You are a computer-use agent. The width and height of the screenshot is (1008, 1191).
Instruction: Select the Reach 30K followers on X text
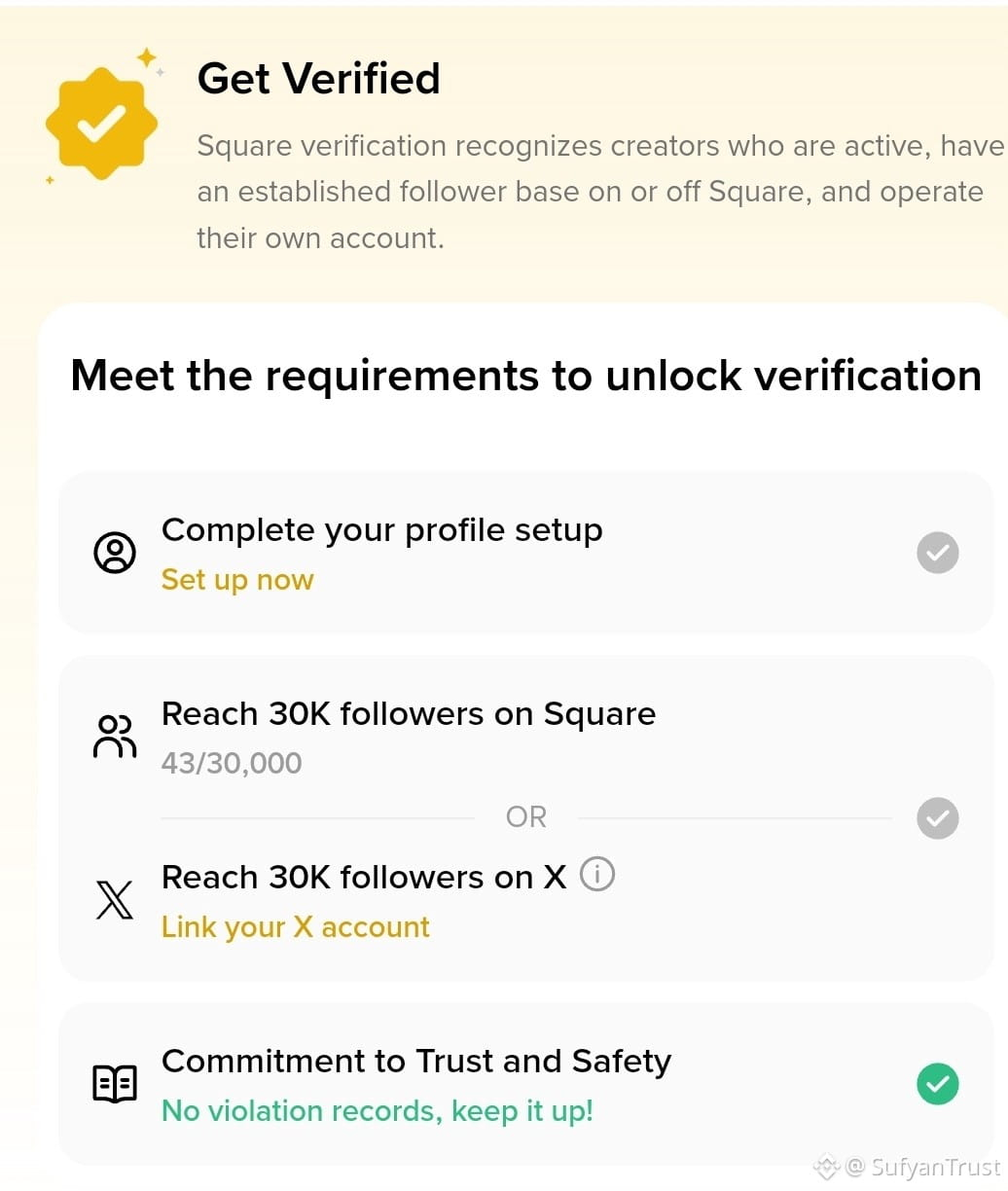click(x=364, y=878)
